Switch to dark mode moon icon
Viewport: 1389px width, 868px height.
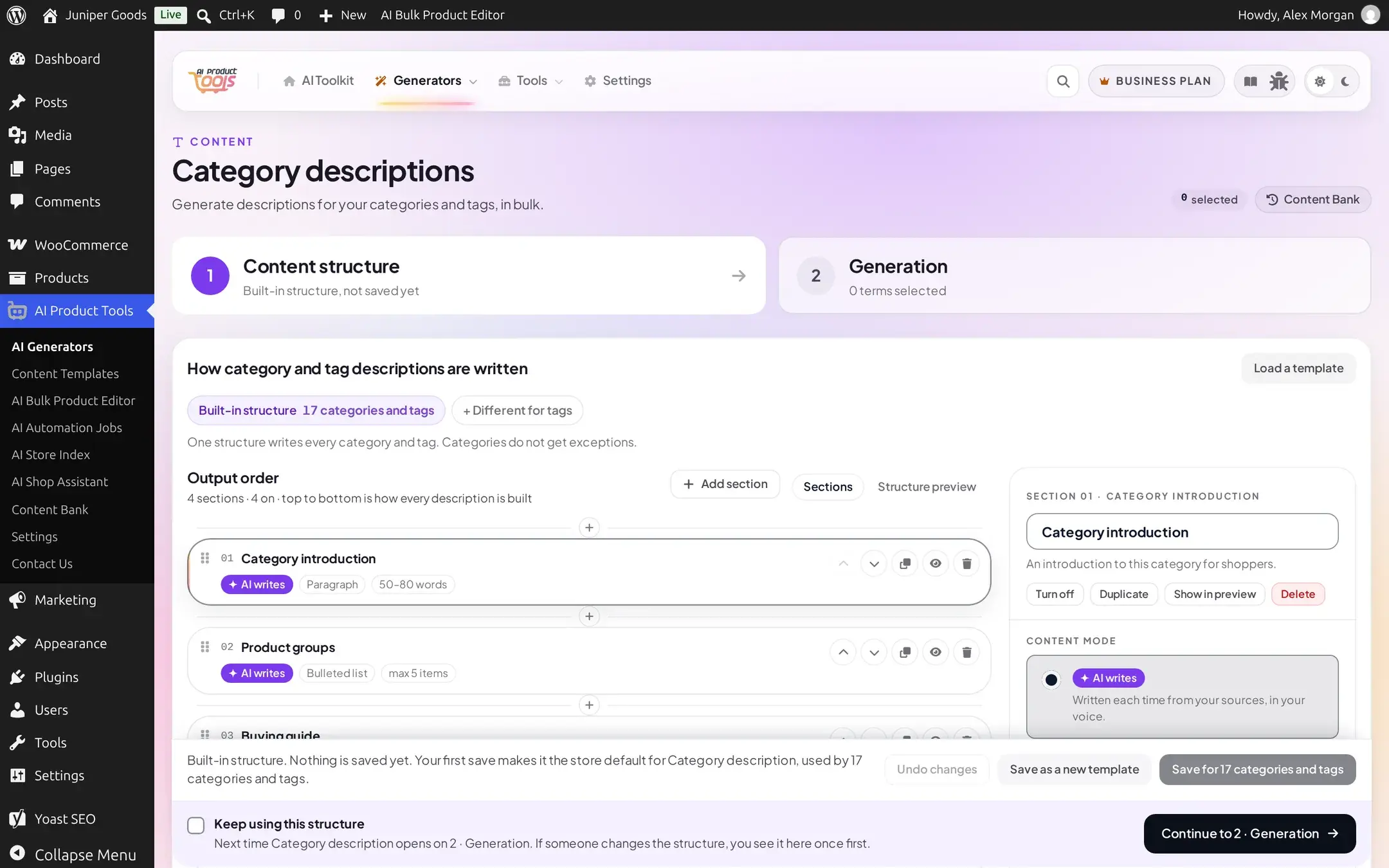[1345, 81]
